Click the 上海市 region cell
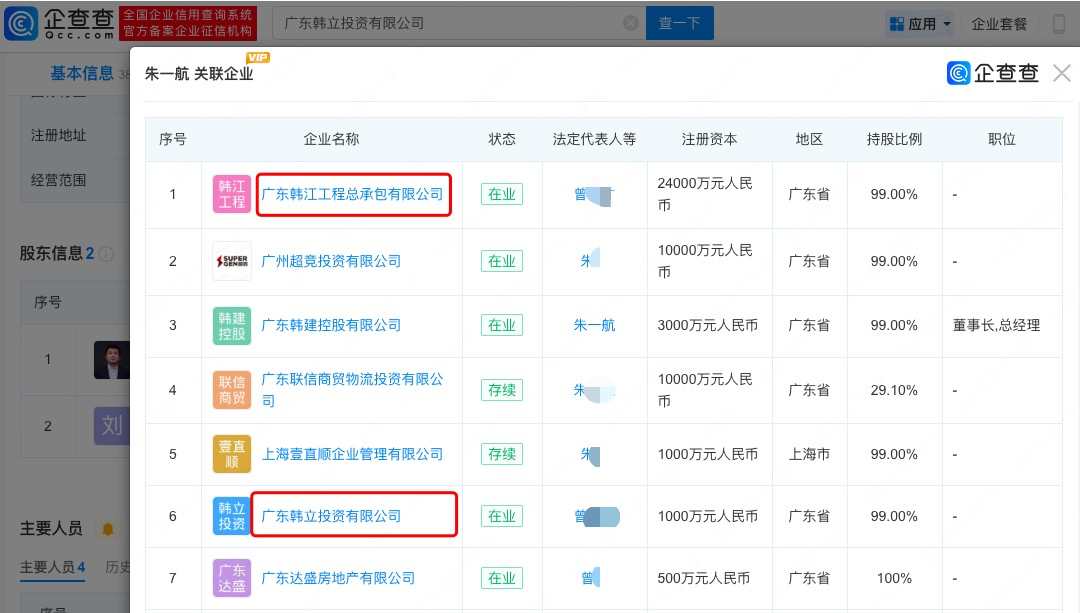Image resolution: width=1080 pixels, height=613 pixels. (x=809, y=454)
